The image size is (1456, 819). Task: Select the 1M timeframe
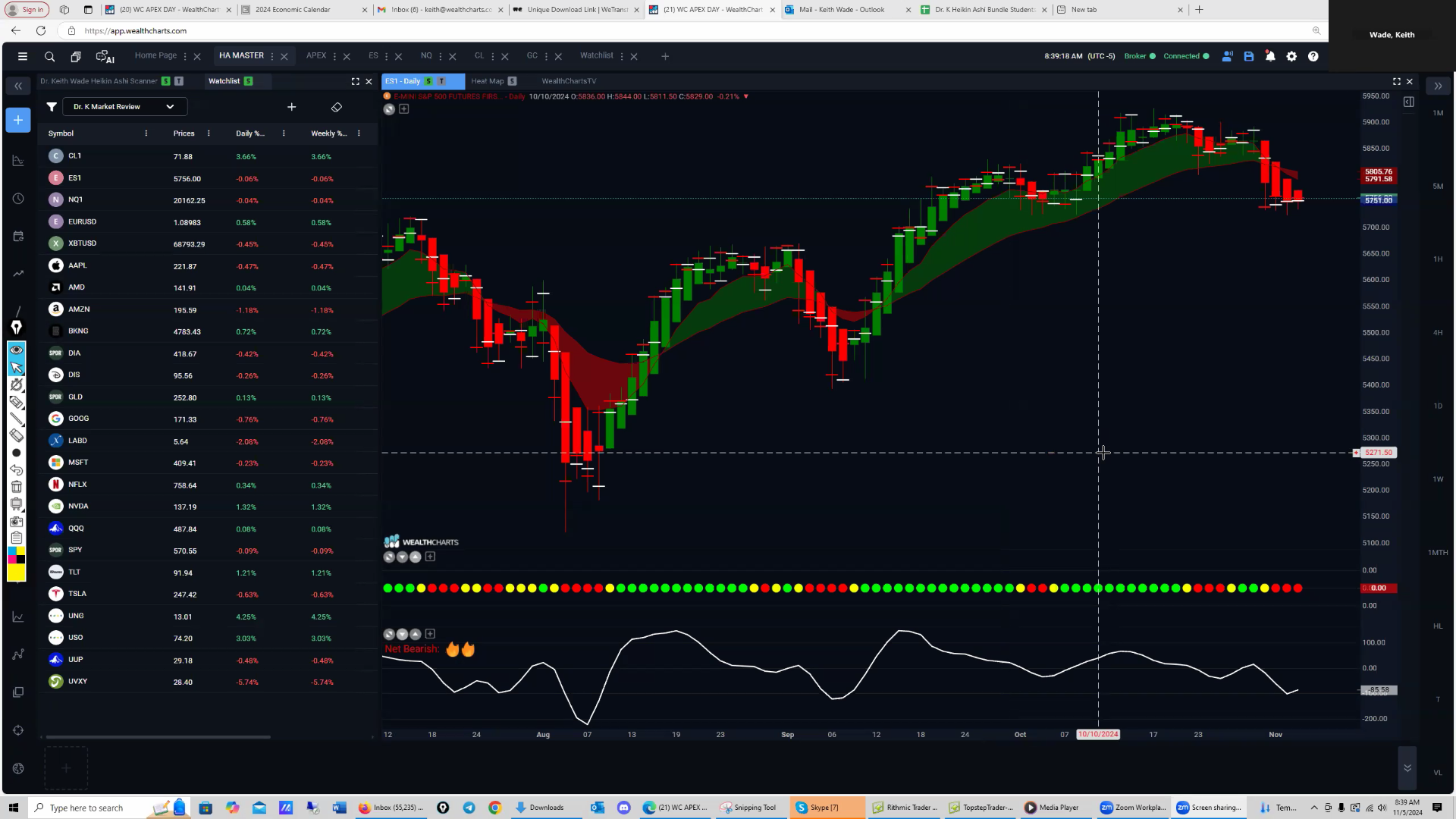coord(1438,113)
